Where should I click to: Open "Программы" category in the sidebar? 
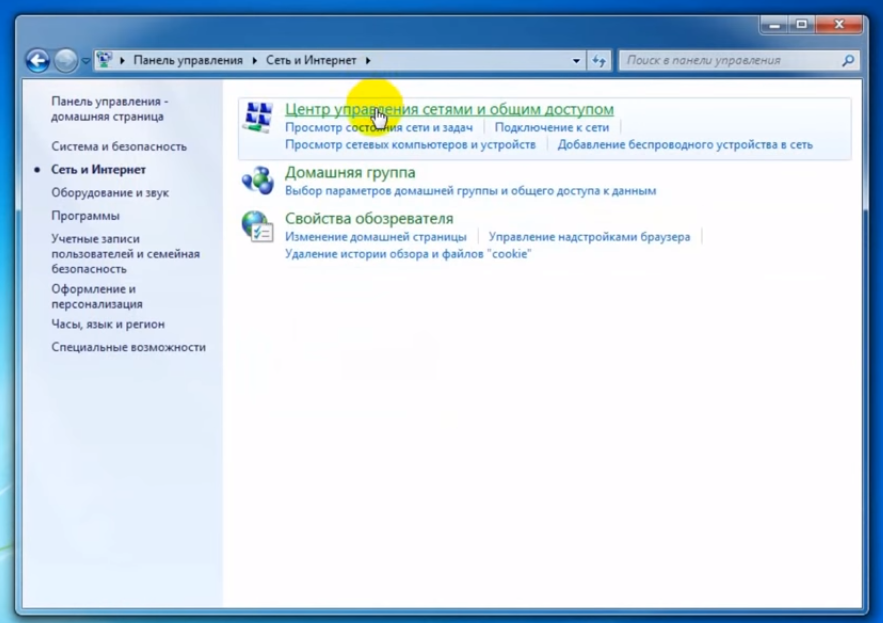pyautogui.click(x=85, y=215)
